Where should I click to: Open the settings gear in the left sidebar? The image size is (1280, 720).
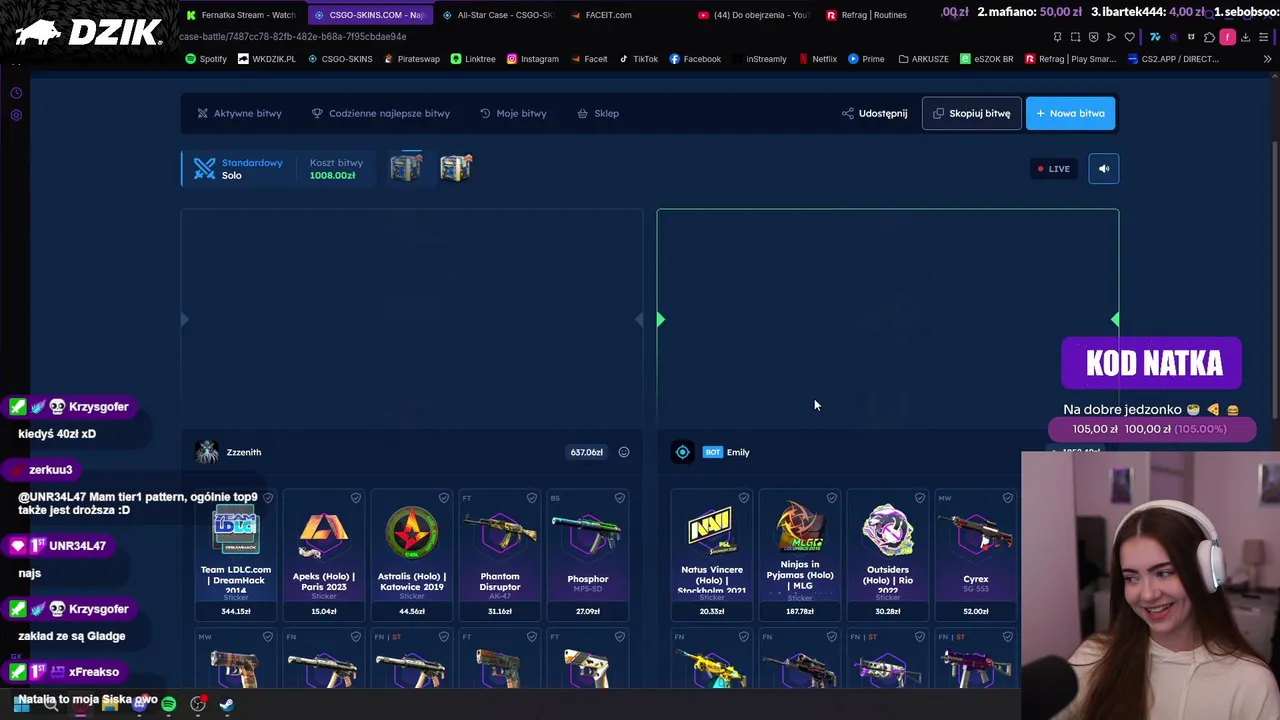pos(16,115)
